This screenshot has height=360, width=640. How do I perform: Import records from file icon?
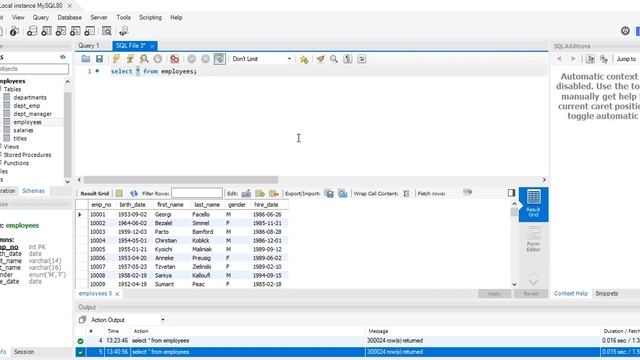343,193
